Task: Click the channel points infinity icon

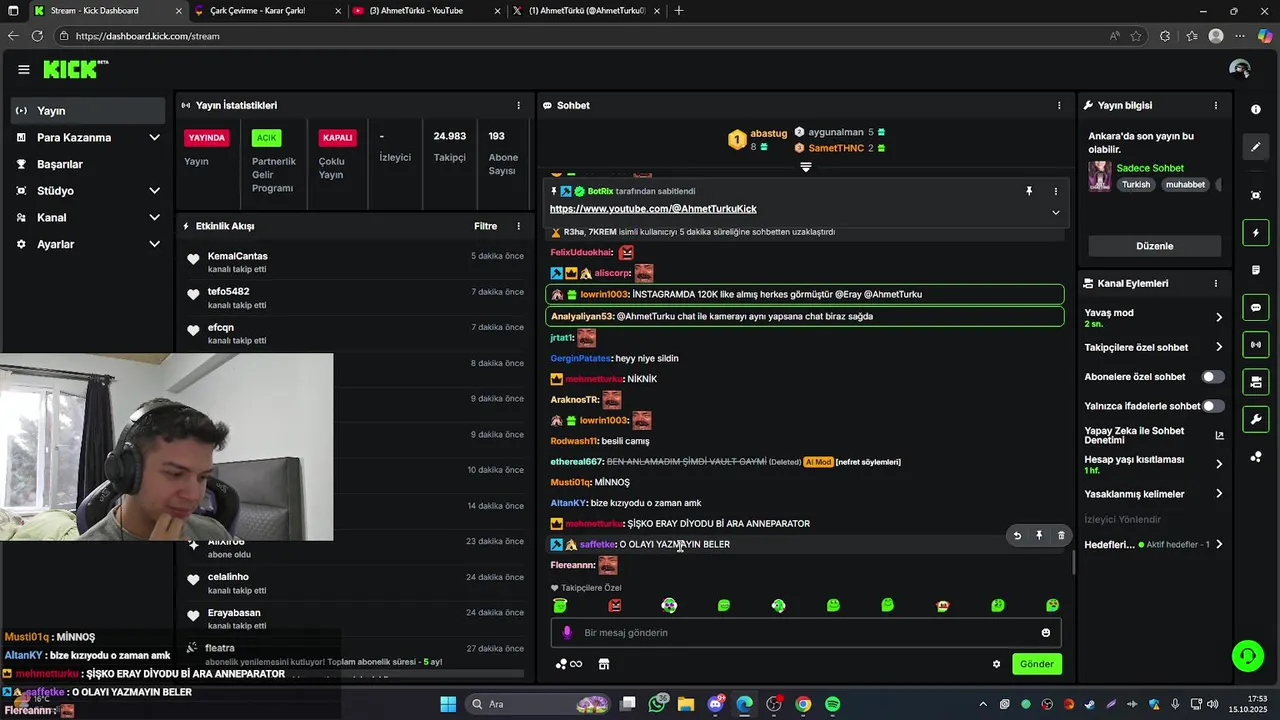Action: coord(569,664)
